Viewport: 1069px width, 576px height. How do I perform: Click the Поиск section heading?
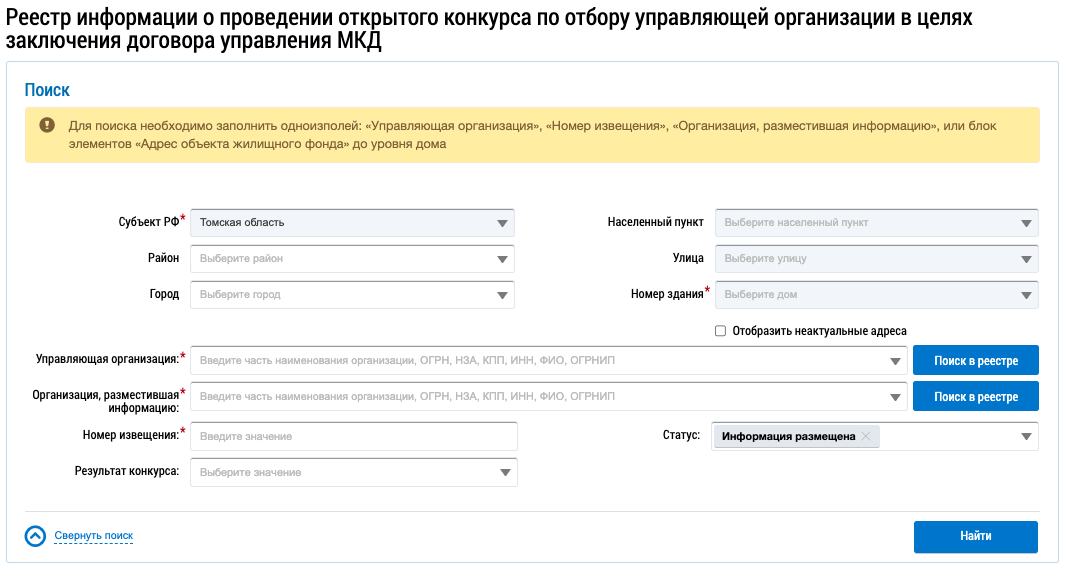point(47,90)
